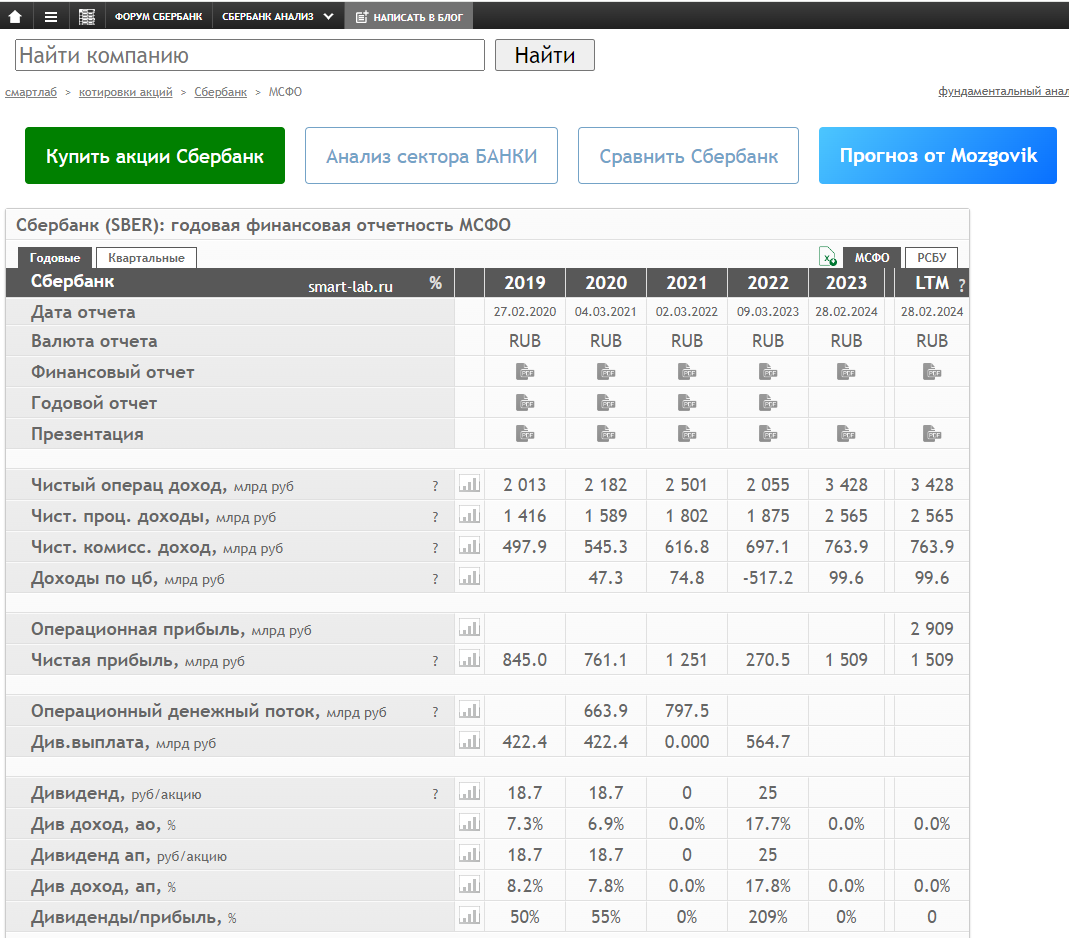Open Анализ сектора БАНКИ button
This screenshot has height=938, width=1069.
tap(432, 155)
